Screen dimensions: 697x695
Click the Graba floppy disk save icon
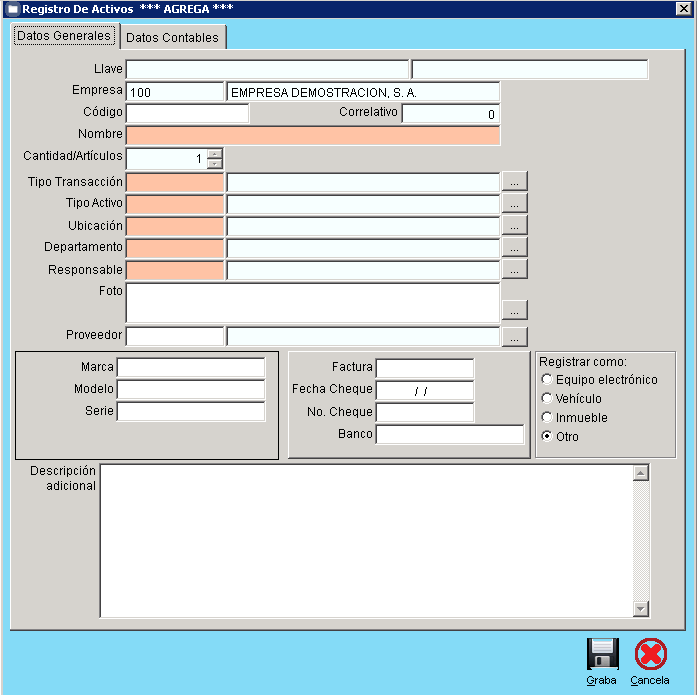tap(602, 654)
